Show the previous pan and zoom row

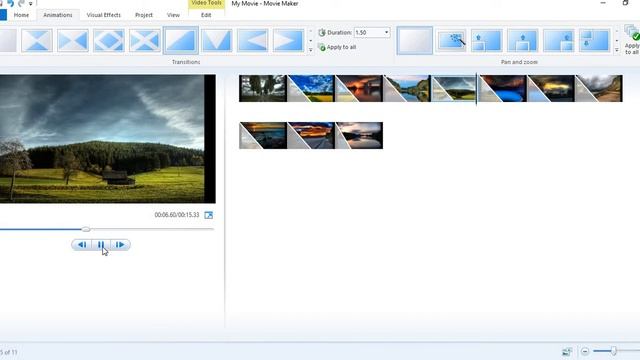point(617,31)
